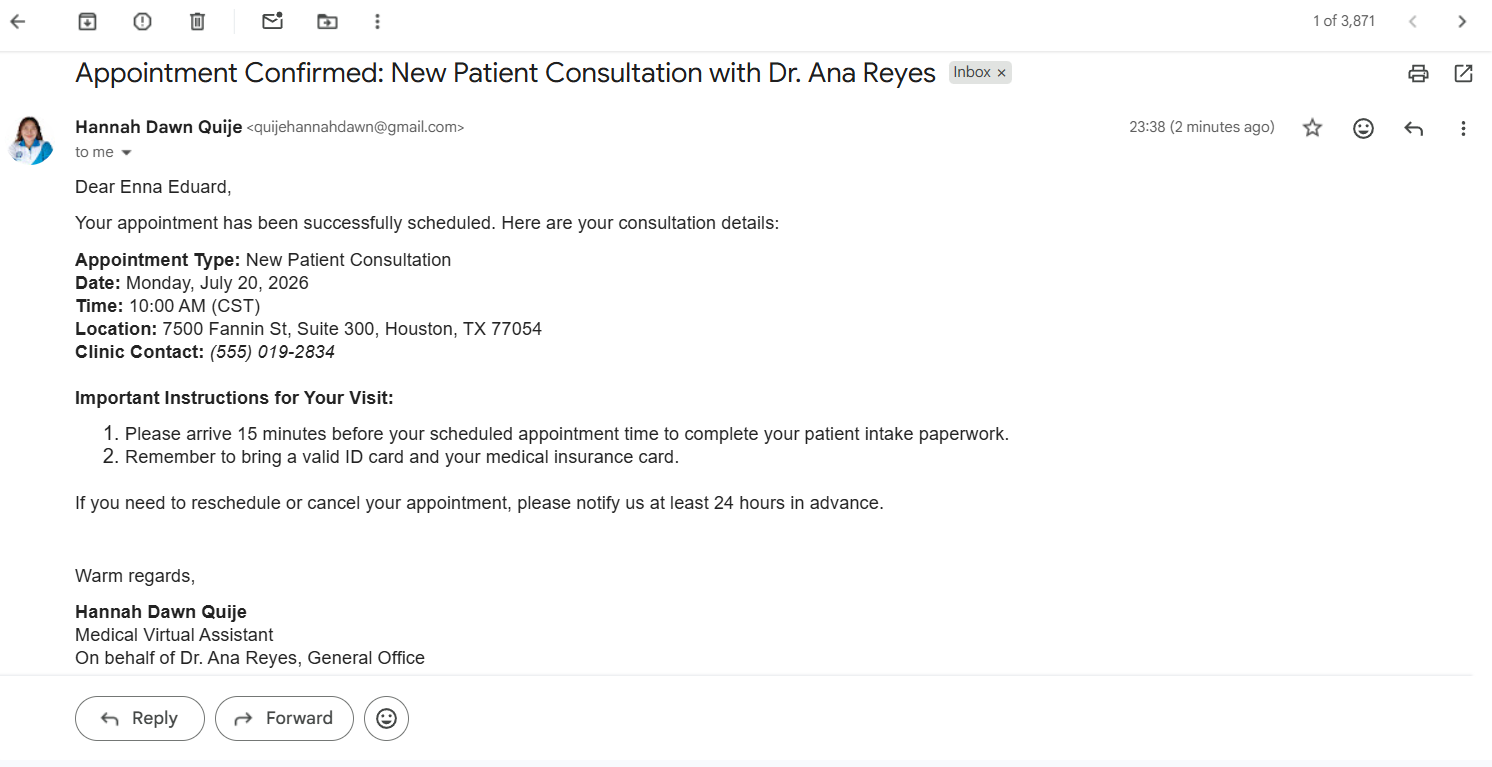Open email in a new window
The height and width of the screenshot is (767, 1492).
(x=1463, y=73)
